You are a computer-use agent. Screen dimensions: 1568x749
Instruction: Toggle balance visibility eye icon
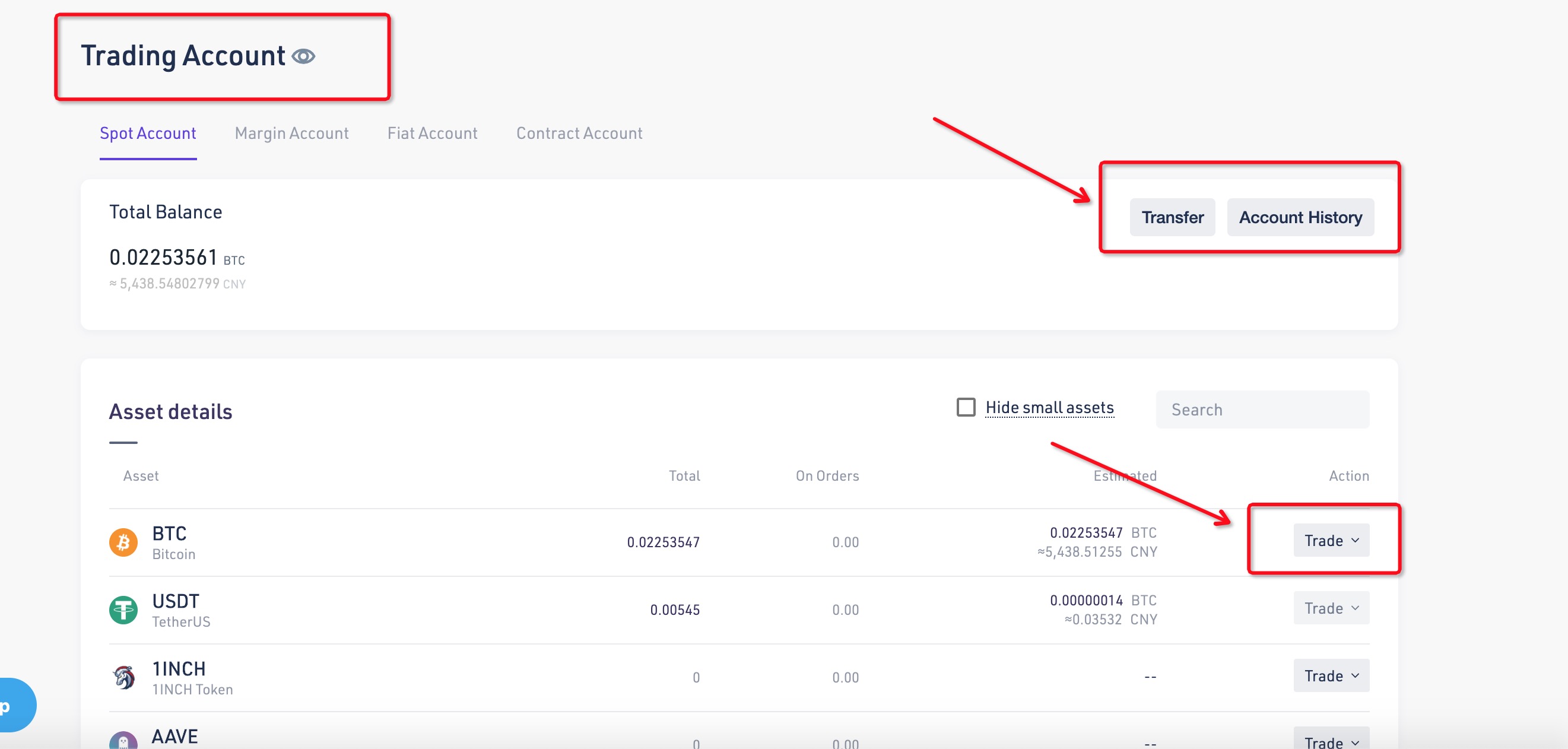point(303,56)
